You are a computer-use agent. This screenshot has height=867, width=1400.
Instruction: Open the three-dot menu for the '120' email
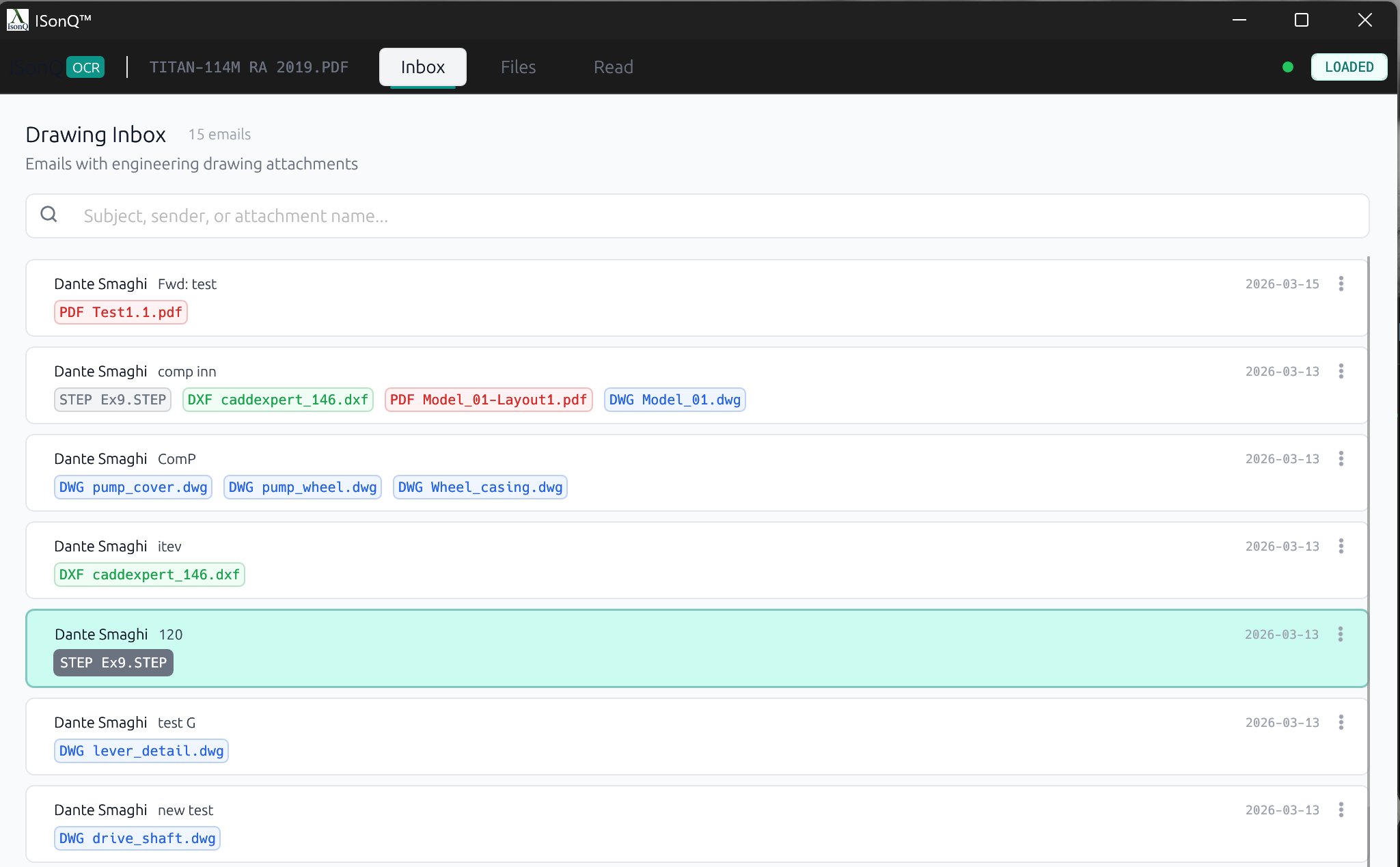[x=1340, y=634]
